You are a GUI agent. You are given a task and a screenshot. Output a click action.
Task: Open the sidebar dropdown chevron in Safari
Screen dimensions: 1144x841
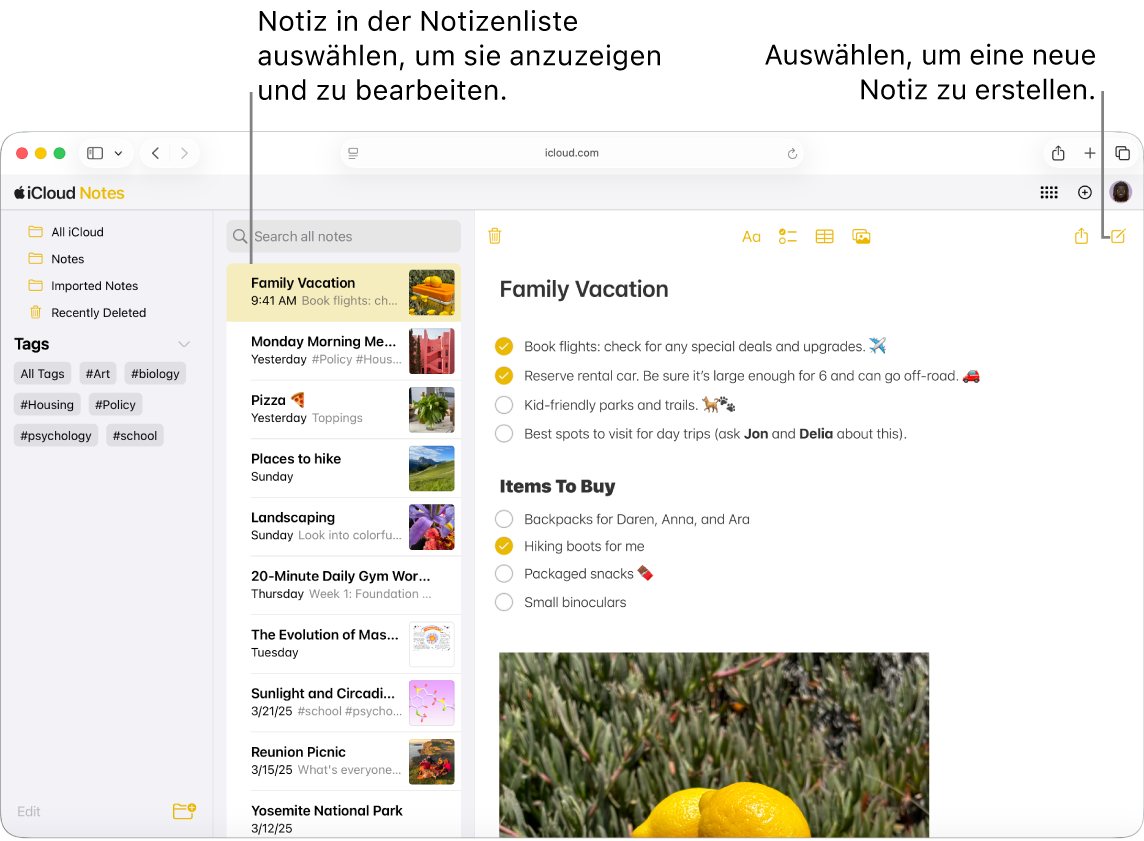tap(118, 153)
